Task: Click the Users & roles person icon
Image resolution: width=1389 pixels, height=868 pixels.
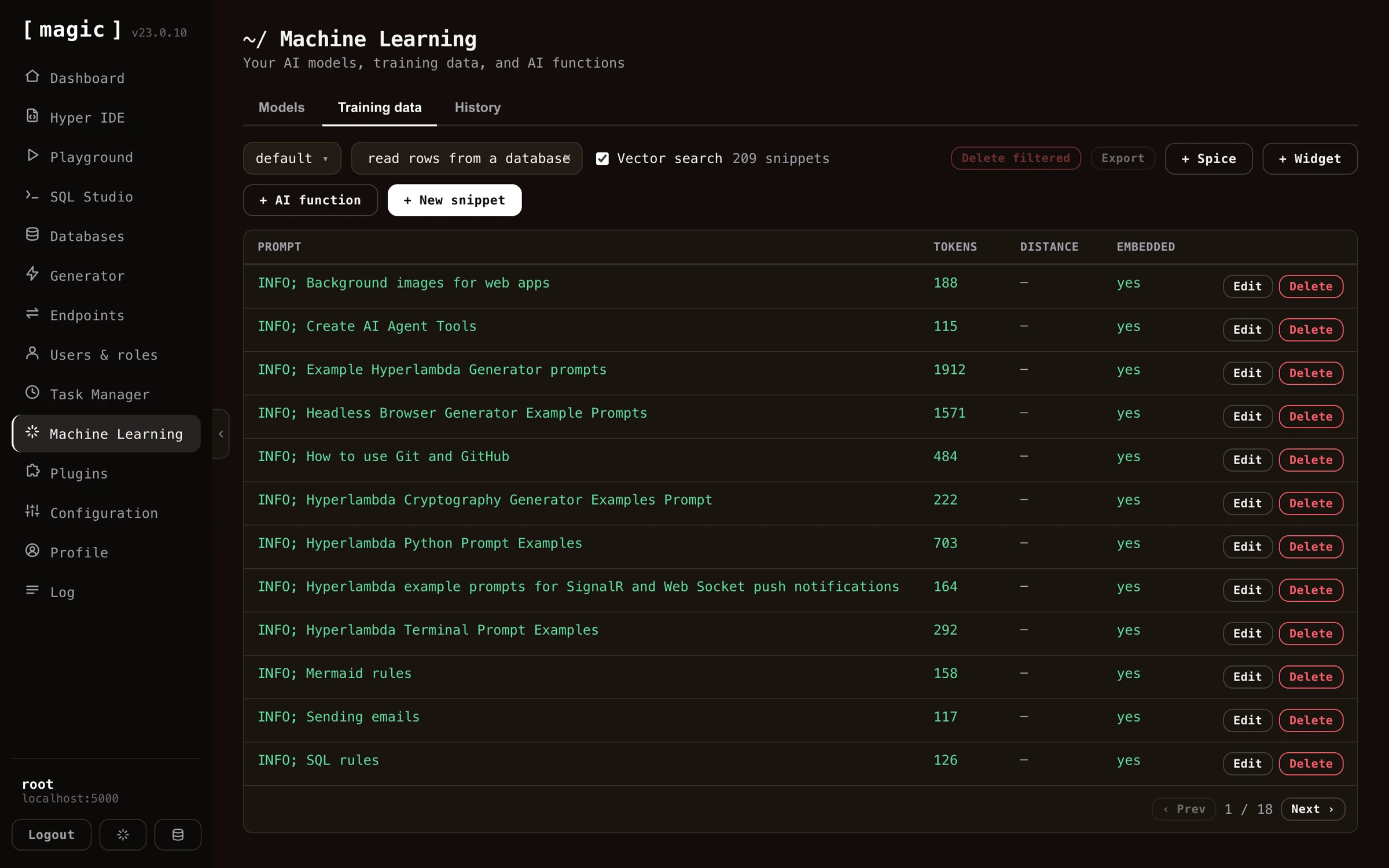Action: pos(32,353)
